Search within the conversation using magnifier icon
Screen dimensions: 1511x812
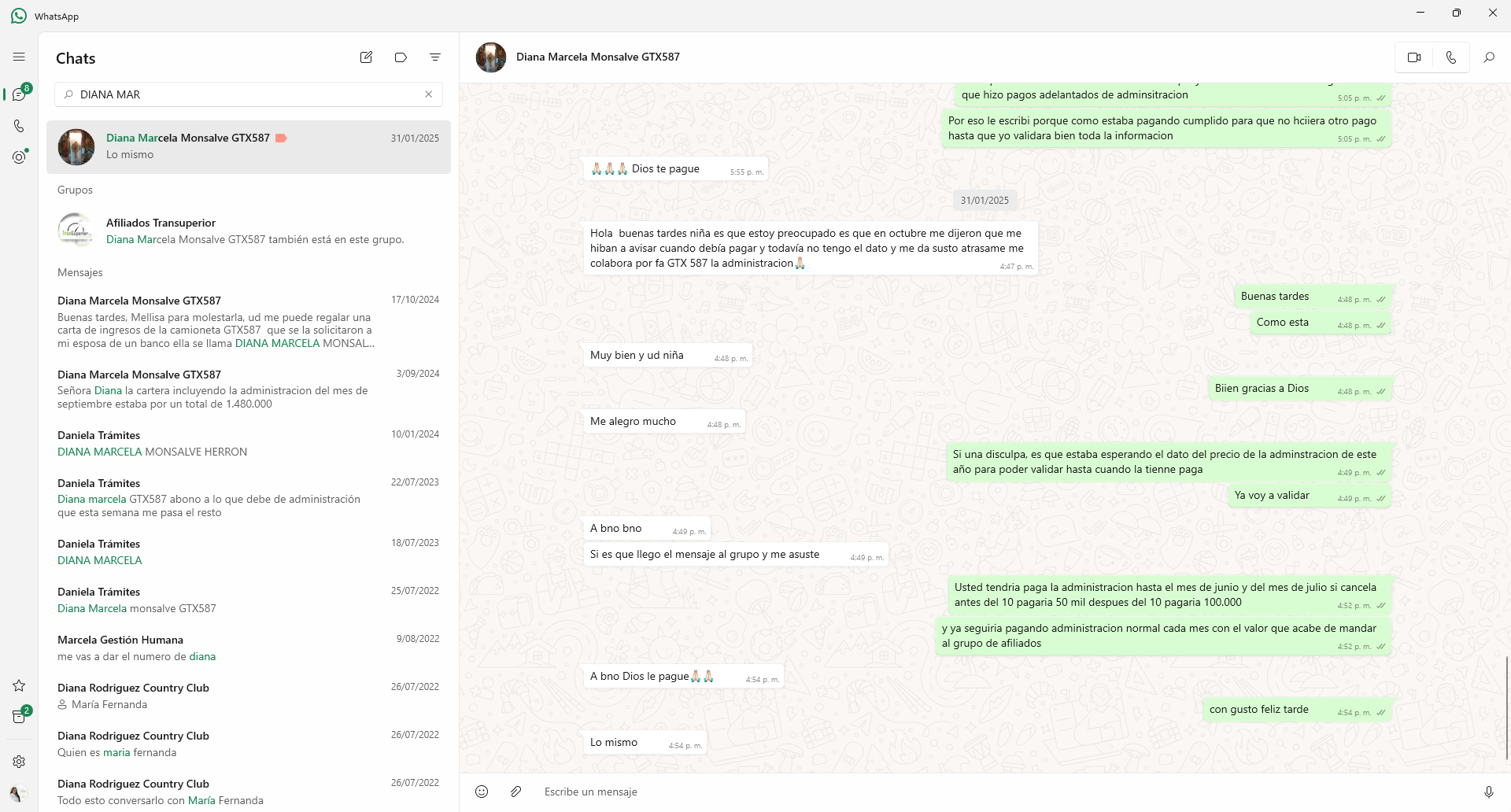[x=1488, y=57]
